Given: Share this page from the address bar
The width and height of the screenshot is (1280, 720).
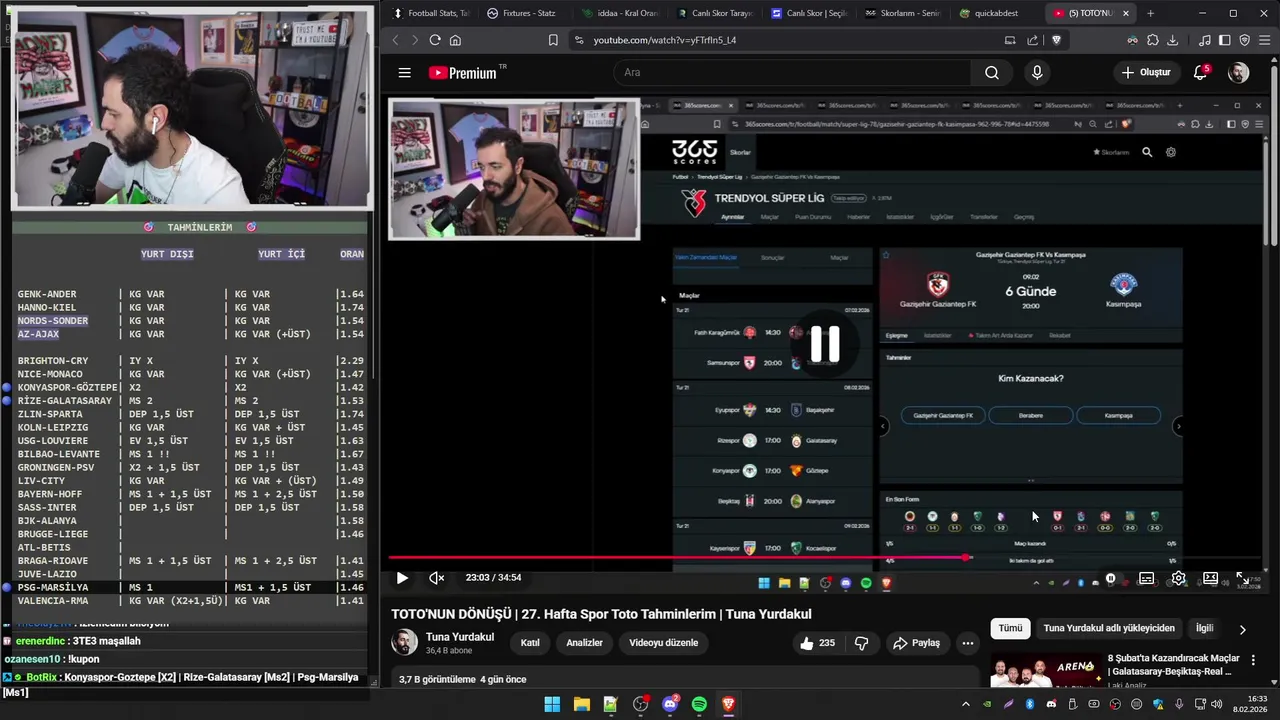Looking at the screenshot, I should (x=1033, y=40).
